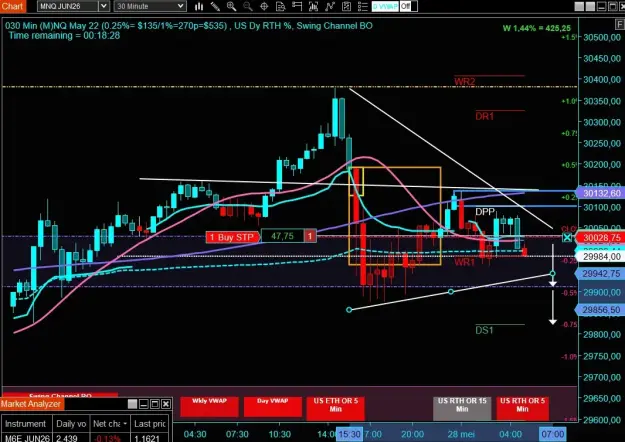Toggle the US ETH OR 5 Min button
Viewport: 625px width, 442px height.
click(336, 408)
